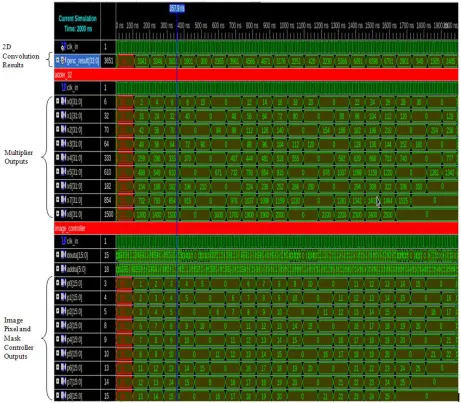Click the x5 value cell showing 610

coord(108,172)
